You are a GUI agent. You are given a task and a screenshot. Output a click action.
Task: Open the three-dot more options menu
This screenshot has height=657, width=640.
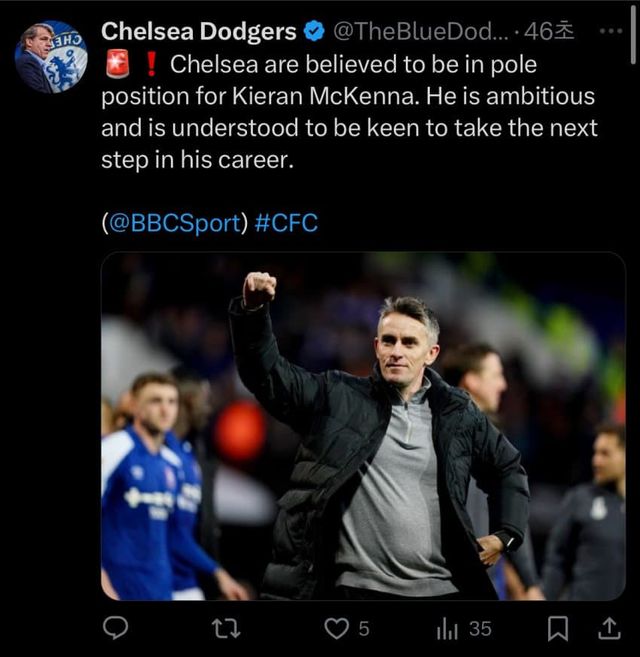pos(609,31)
